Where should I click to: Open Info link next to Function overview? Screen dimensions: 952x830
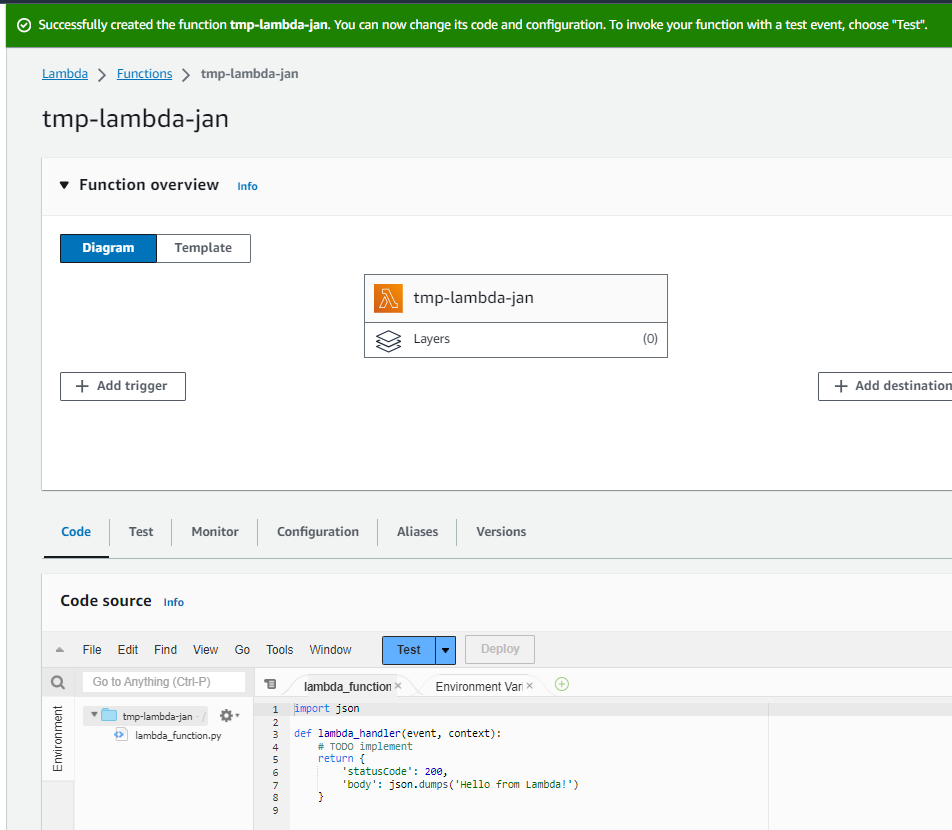247,186
